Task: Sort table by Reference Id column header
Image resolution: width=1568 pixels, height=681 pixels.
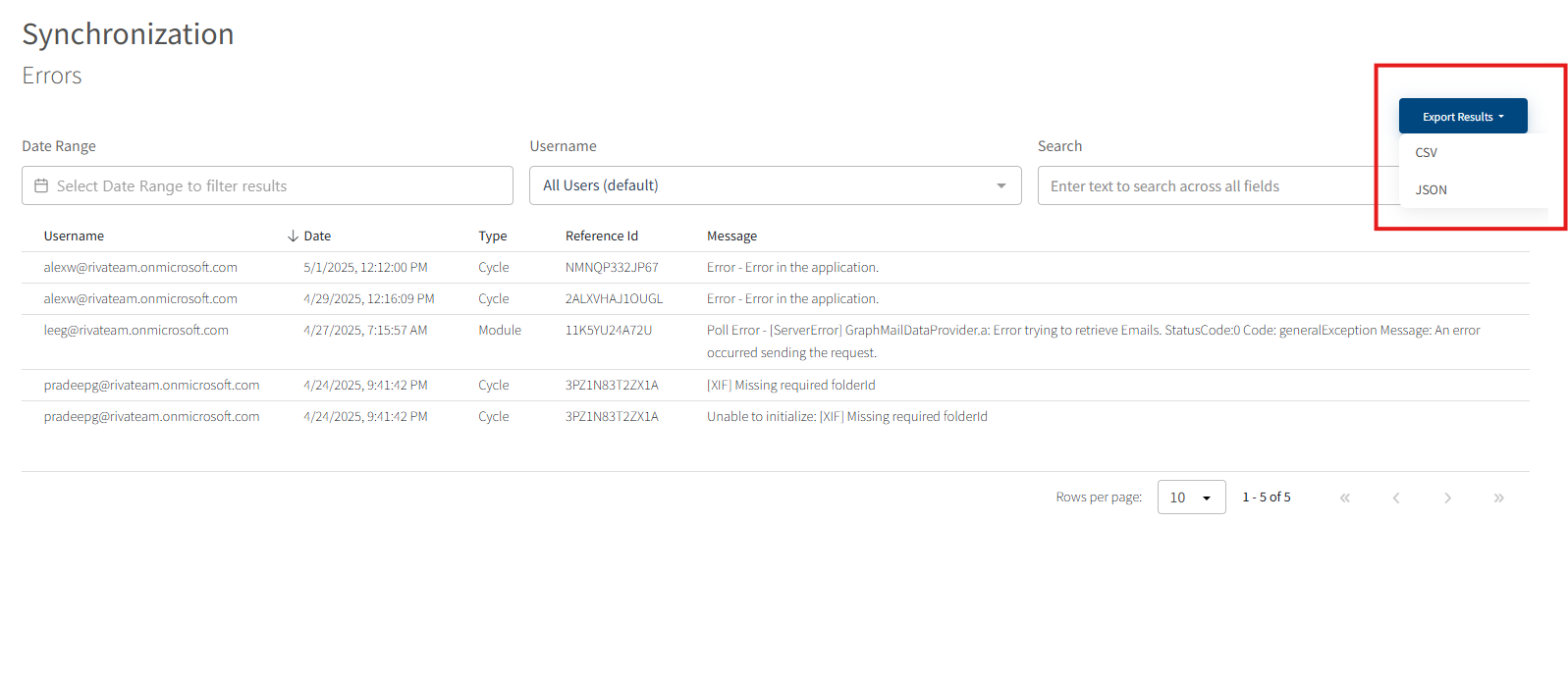Action: point(601,236)
